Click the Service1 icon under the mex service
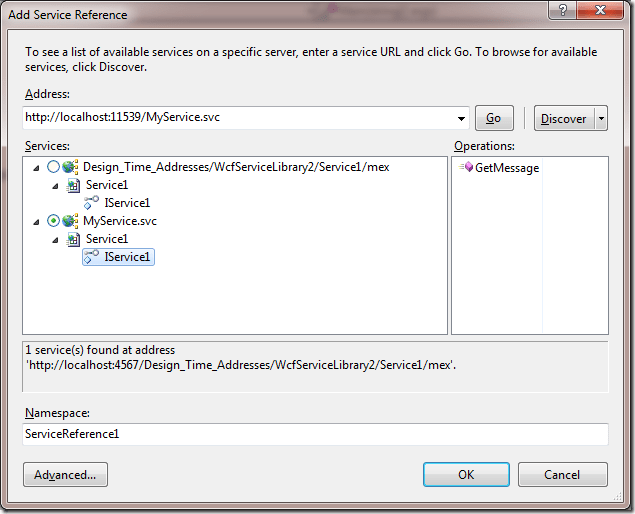Image resolution: width=635 pixels, height=514 pixels. 73,185
